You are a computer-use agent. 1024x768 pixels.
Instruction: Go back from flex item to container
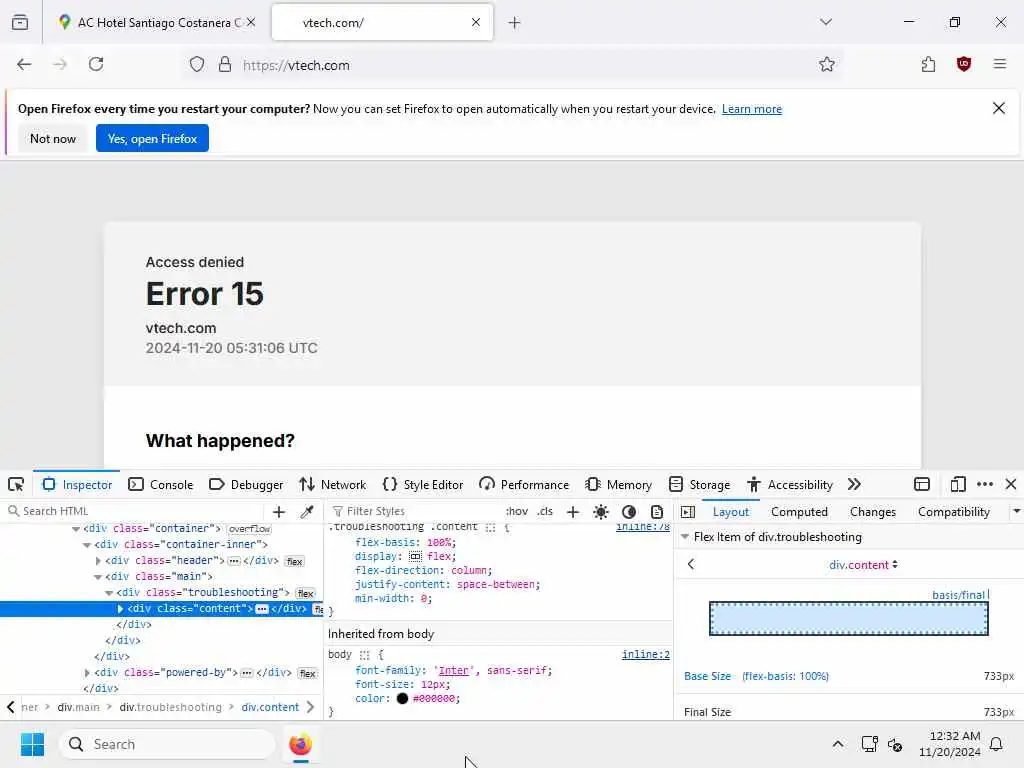pyautogui.click(x=691, y=564)
